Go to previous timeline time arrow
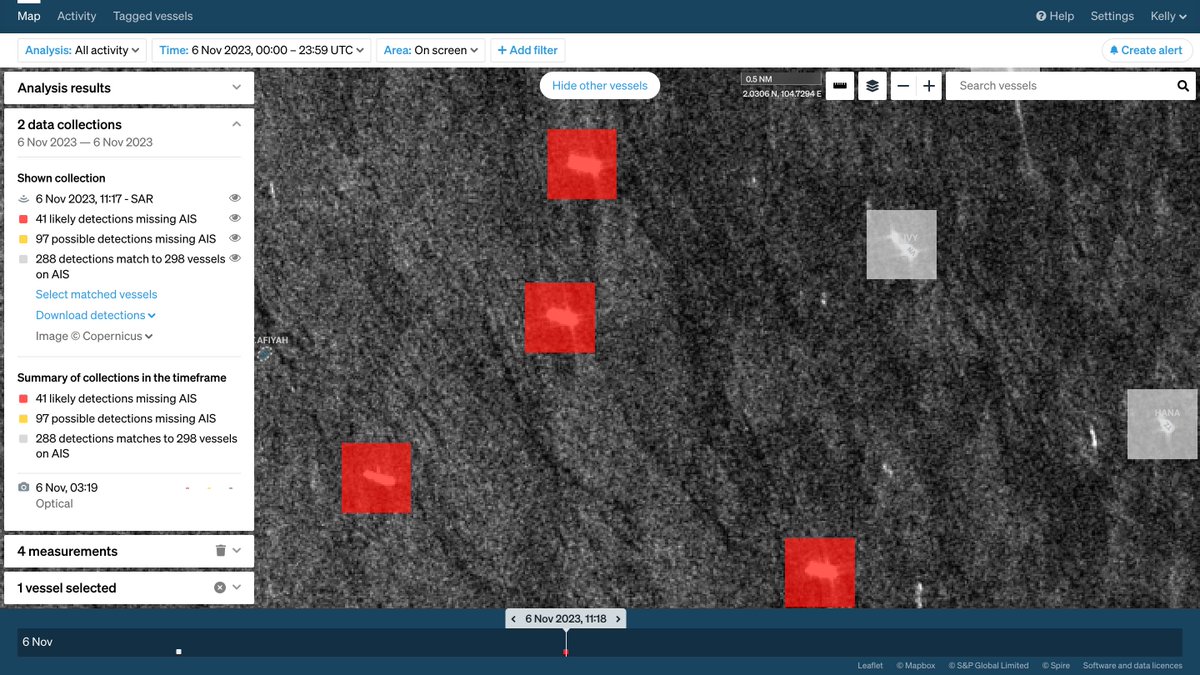Viewport: 1200px width, 675px height. [514, 619]
